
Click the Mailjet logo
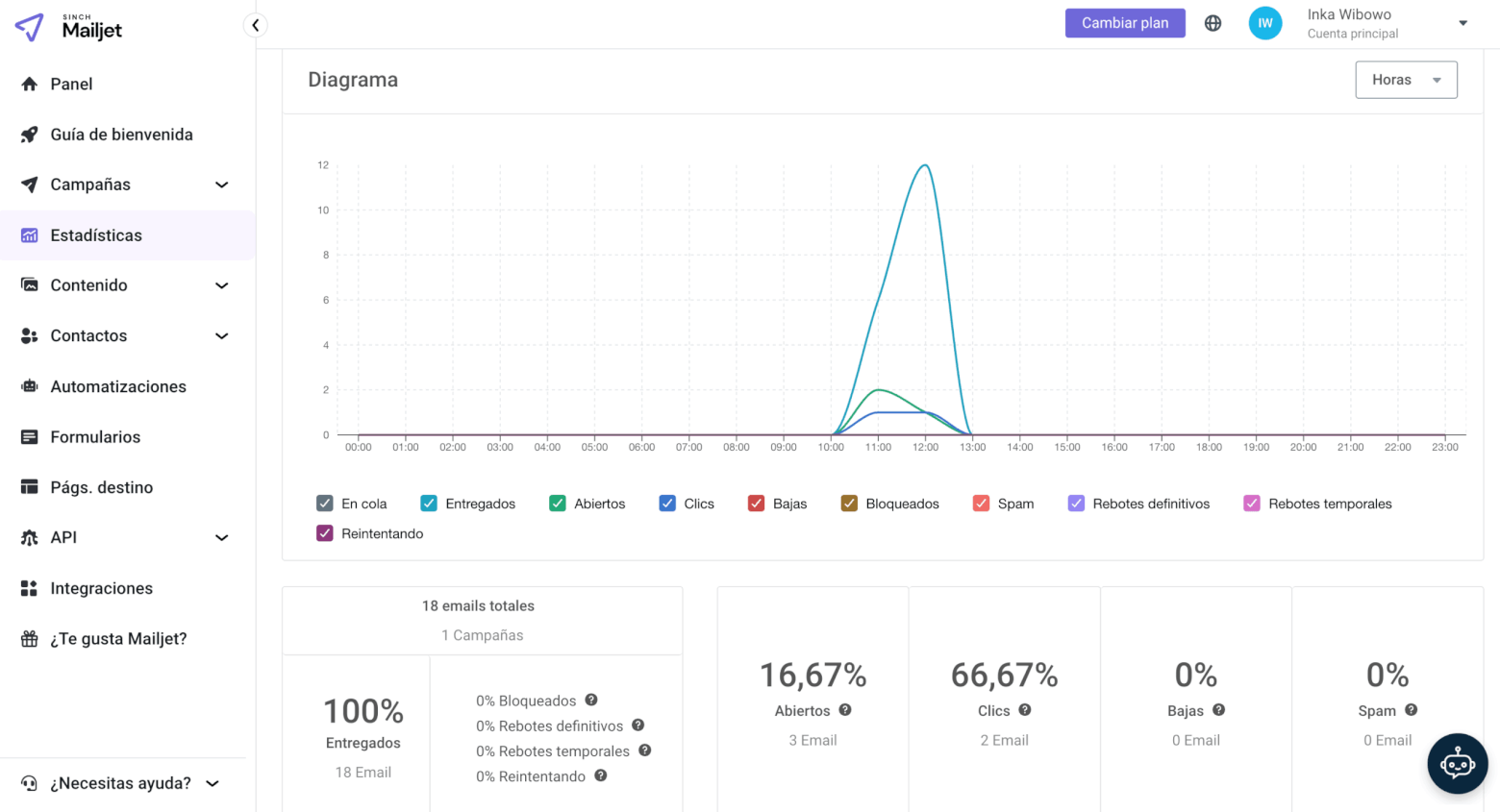click(x=69, y=27)
